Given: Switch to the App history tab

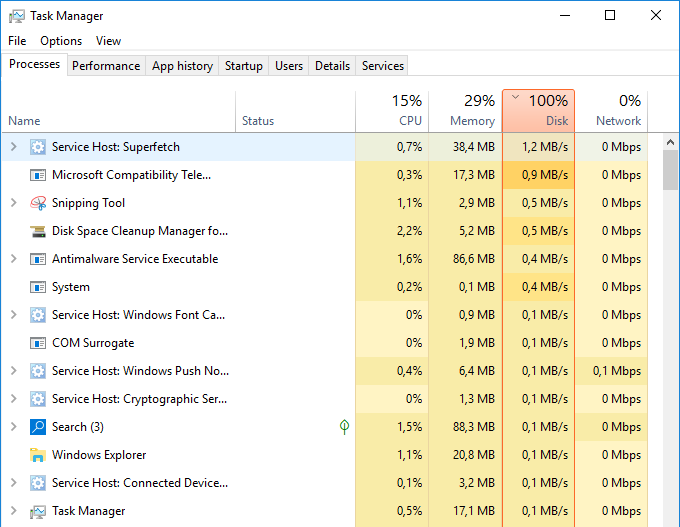Looking at the screenshot, I should (183, 66).
